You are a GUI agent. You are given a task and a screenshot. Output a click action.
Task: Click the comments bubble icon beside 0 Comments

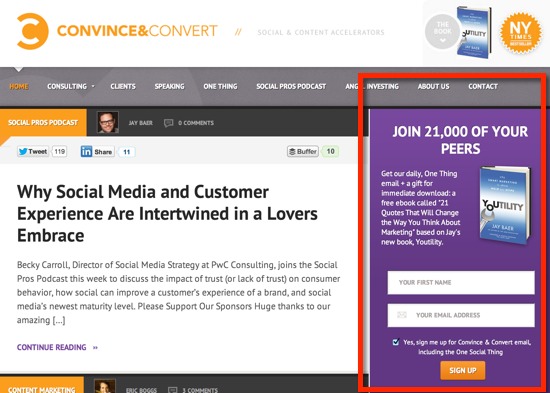(x=169, y=123)
